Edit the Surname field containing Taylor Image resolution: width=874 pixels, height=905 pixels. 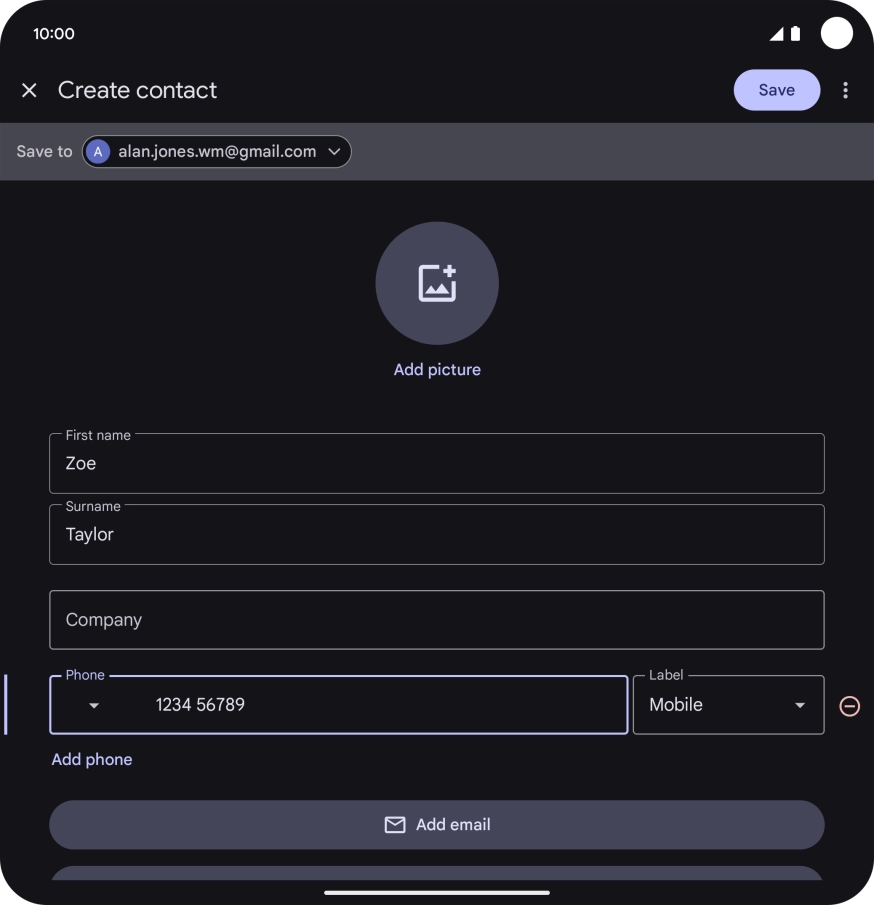(437, 535)
